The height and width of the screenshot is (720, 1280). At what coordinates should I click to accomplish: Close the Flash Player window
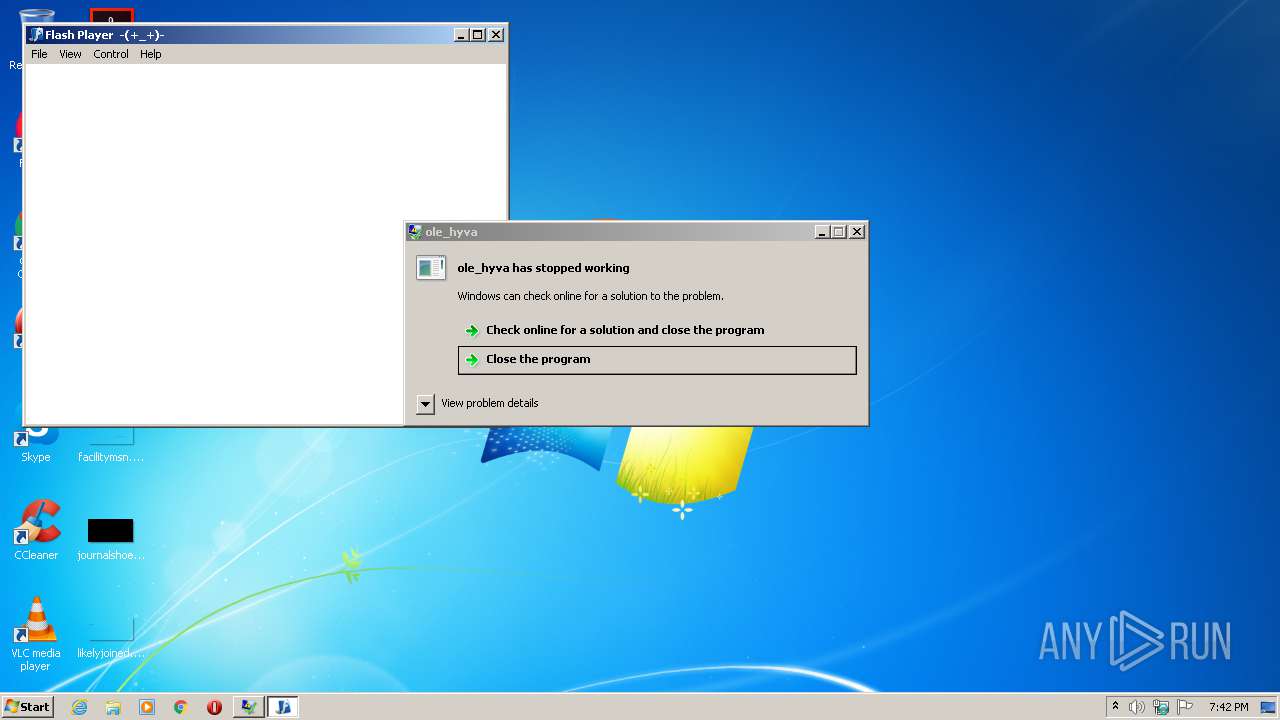point(496,35)
